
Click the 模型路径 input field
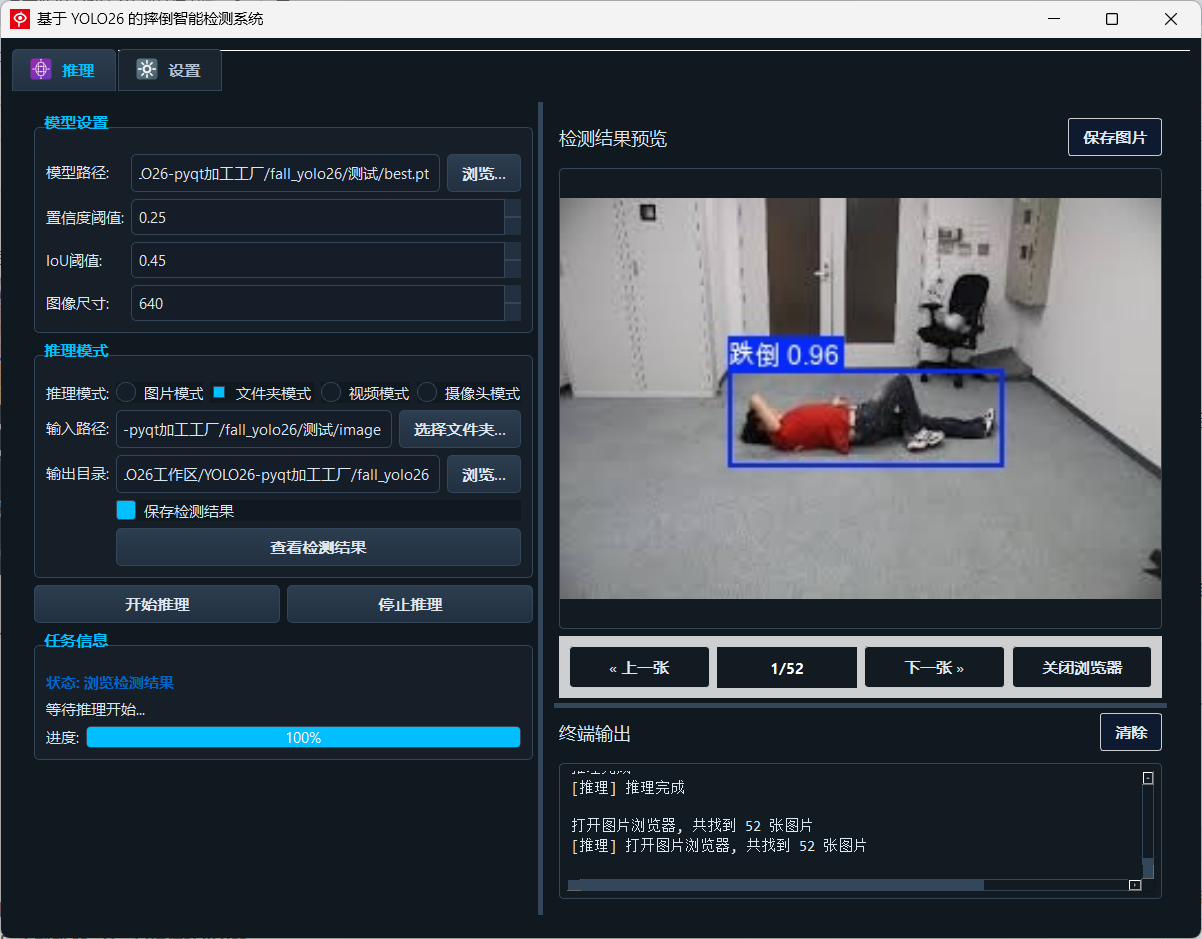click(x=285, y=173)
